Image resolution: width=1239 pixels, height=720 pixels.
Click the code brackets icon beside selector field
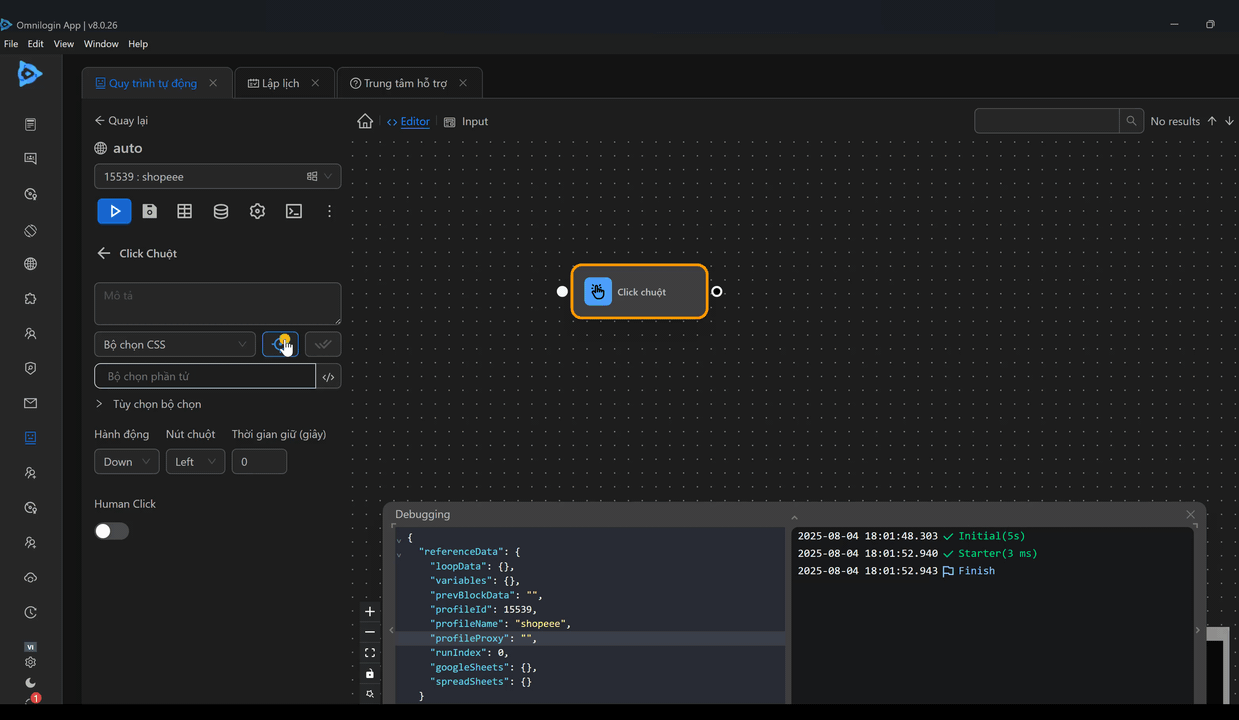(328, 377)
